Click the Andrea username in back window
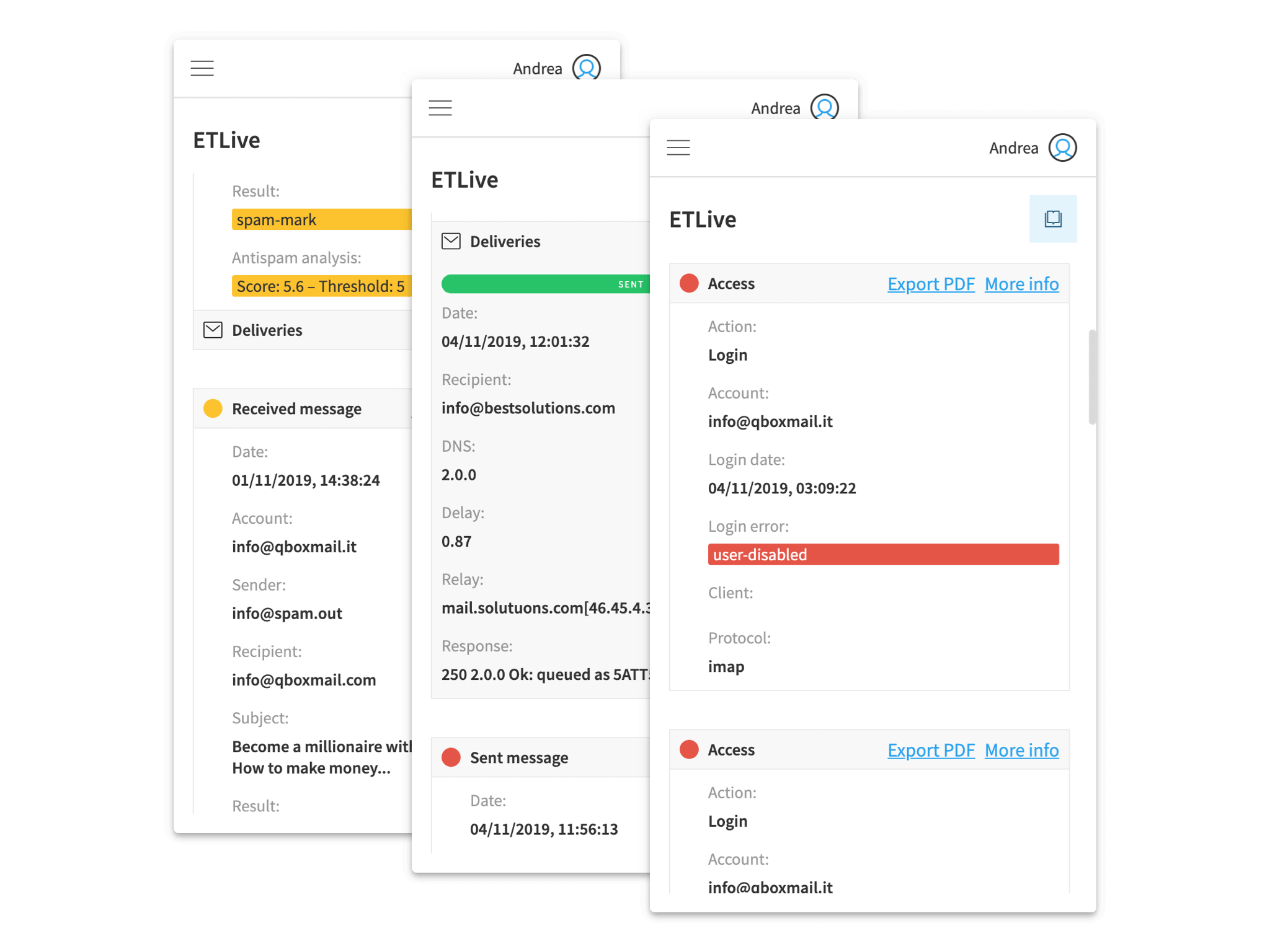 537,69
